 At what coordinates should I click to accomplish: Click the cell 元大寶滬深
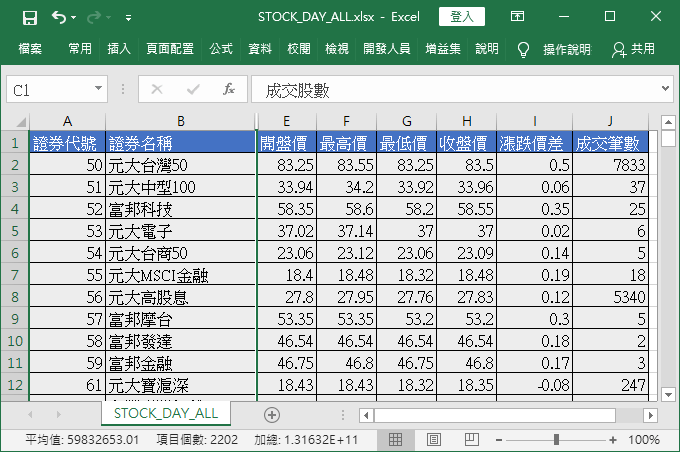(x=181, y=385)
